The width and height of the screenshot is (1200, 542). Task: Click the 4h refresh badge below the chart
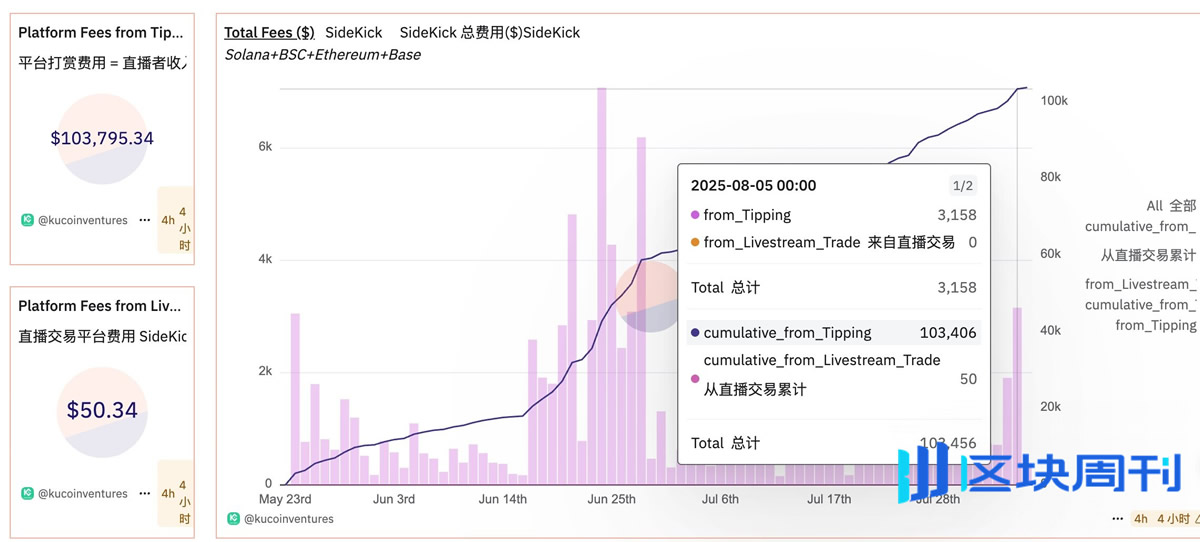[x=1140, y=519]
